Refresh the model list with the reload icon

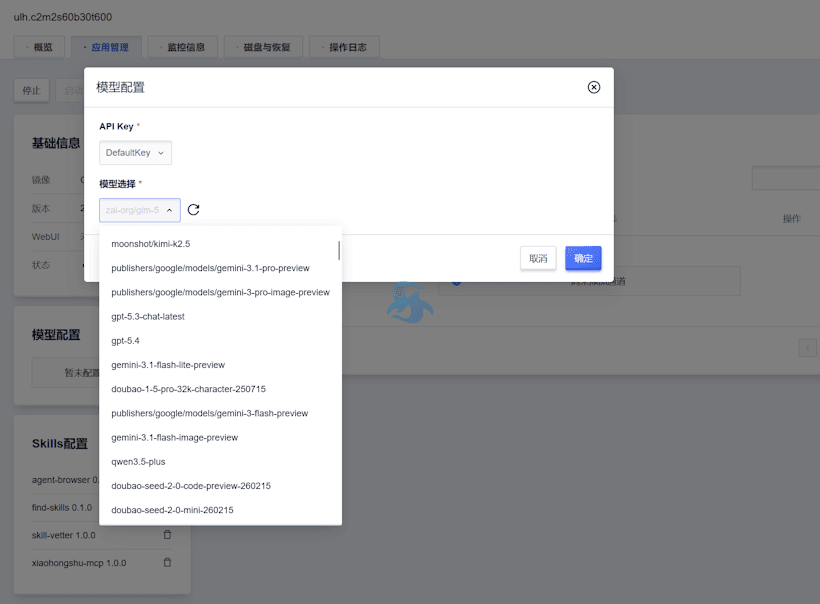pyautogui.click(x=193, y=210)
